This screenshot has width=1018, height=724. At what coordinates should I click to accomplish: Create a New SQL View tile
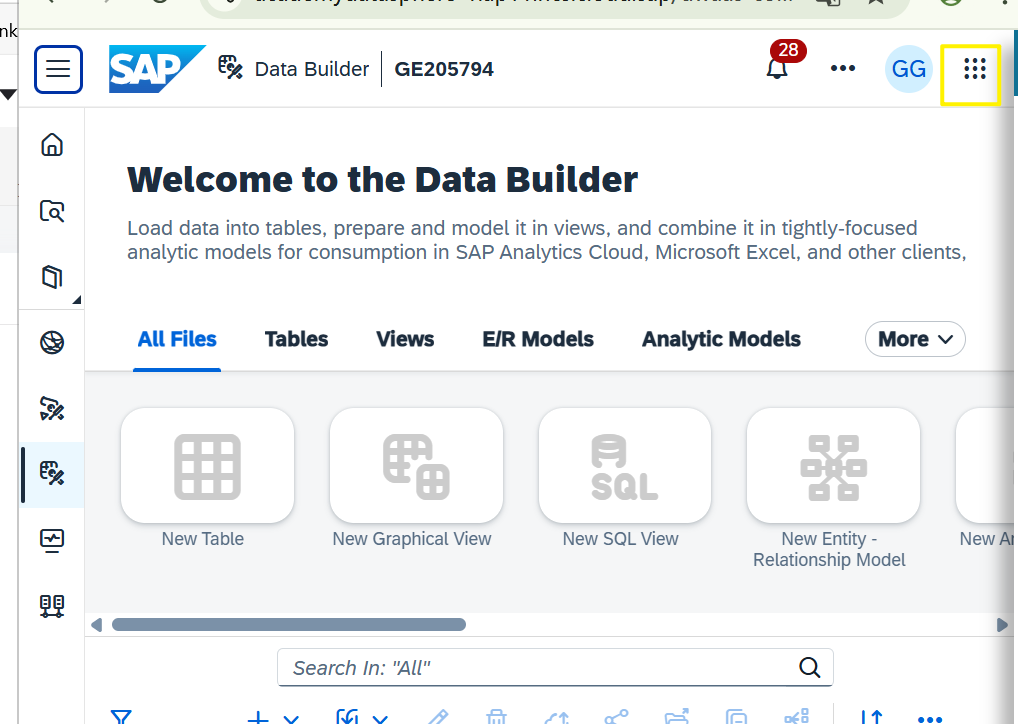(625, 466)
